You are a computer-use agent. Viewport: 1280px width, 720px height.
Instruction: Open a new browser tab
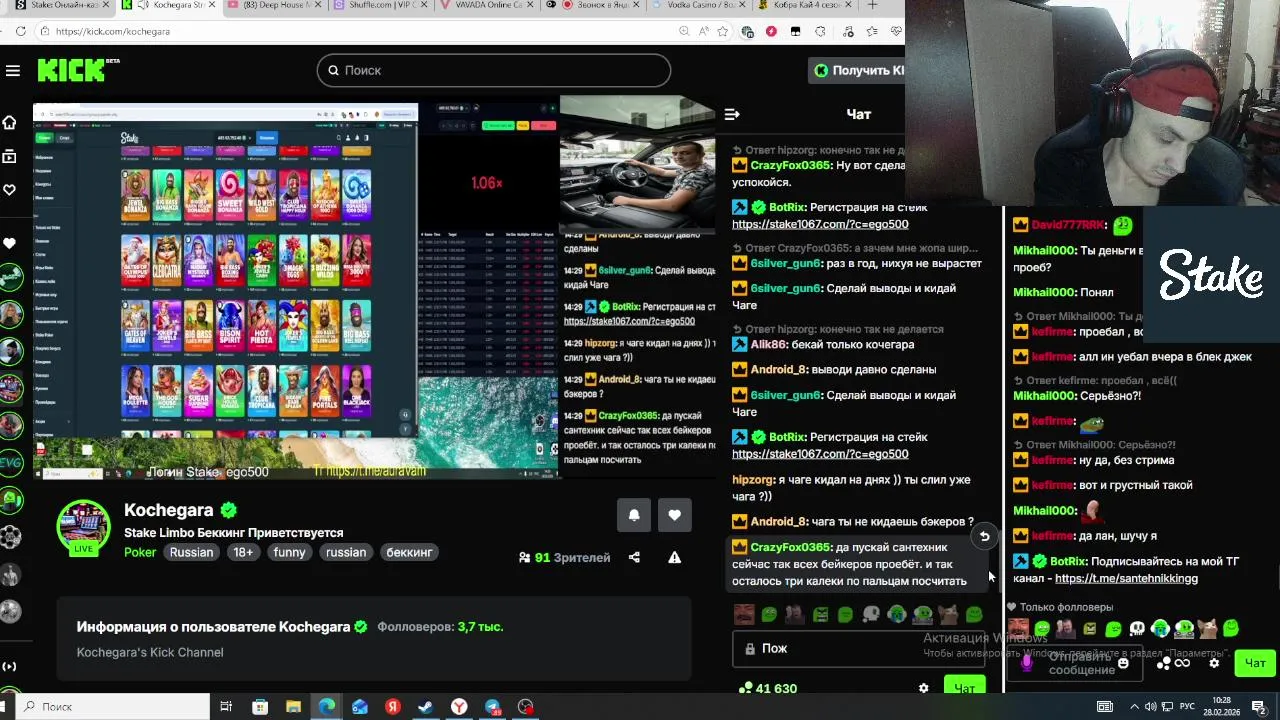[872, 6]
